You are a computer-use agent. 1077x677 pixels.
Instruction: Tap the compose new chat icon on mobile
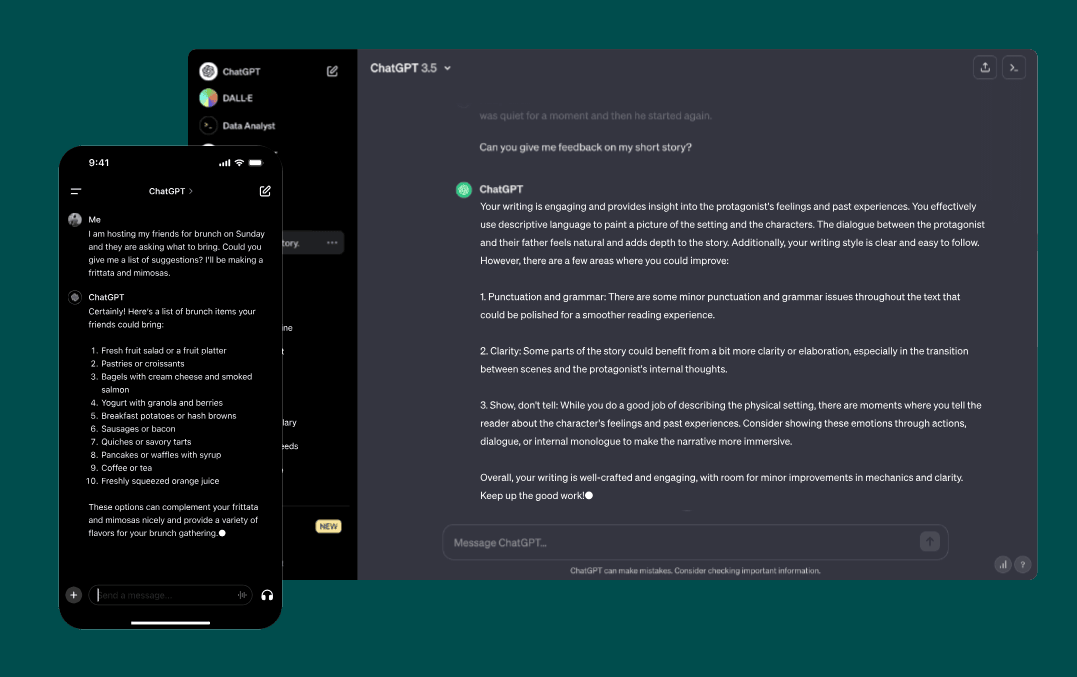click(x=265, y=191)
